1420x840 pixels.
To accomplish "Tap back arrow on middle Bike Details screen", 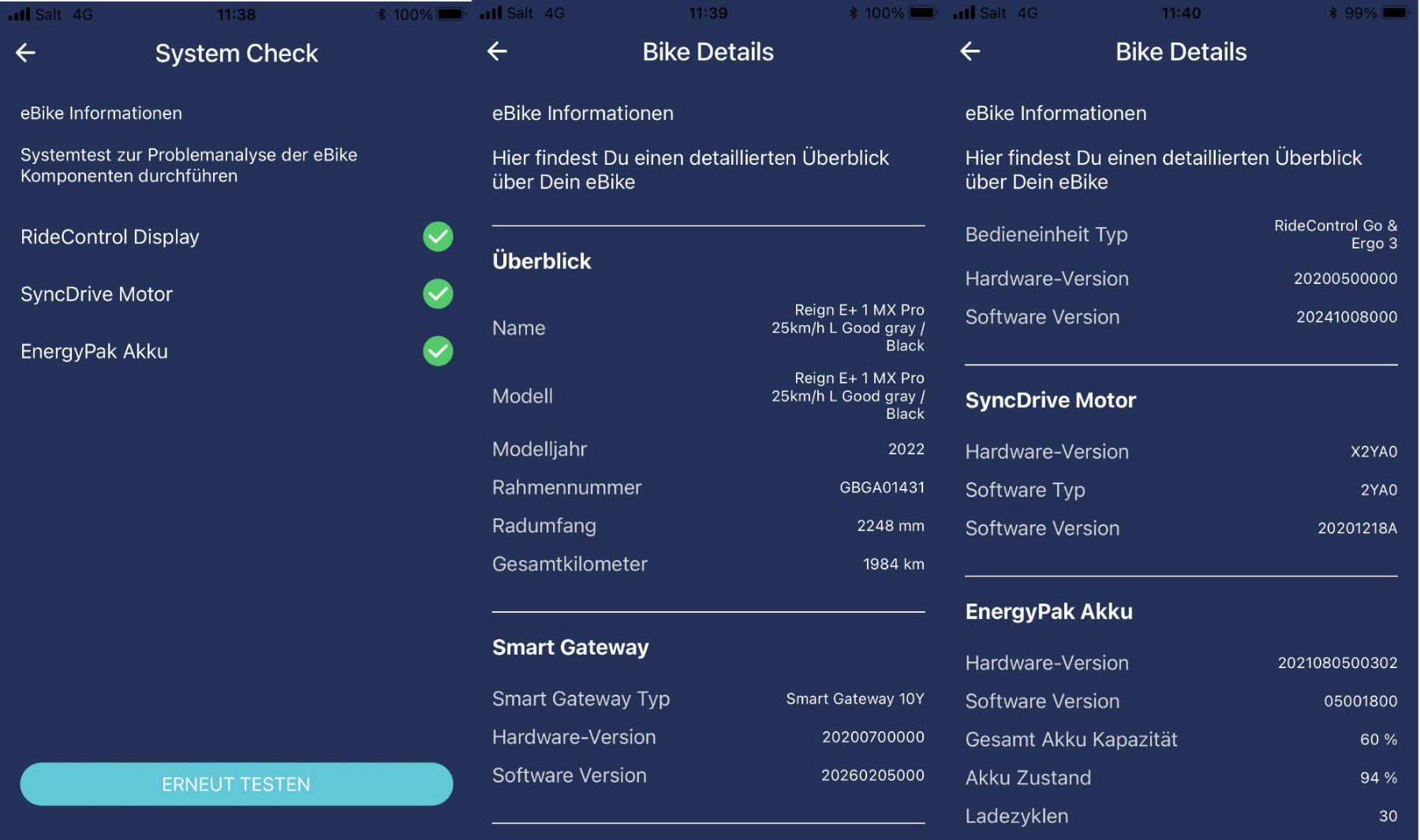I will [x=497, y=51].
